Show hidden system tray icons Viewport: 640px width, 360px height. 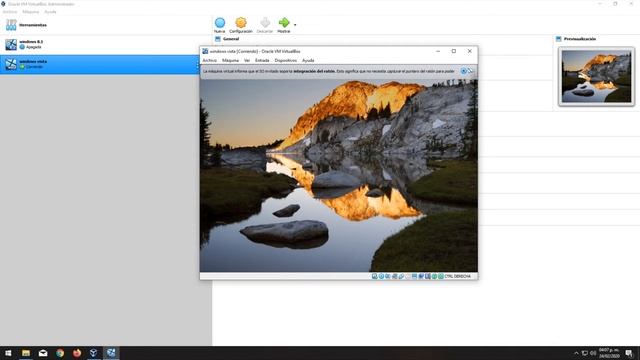pos(576,353)
